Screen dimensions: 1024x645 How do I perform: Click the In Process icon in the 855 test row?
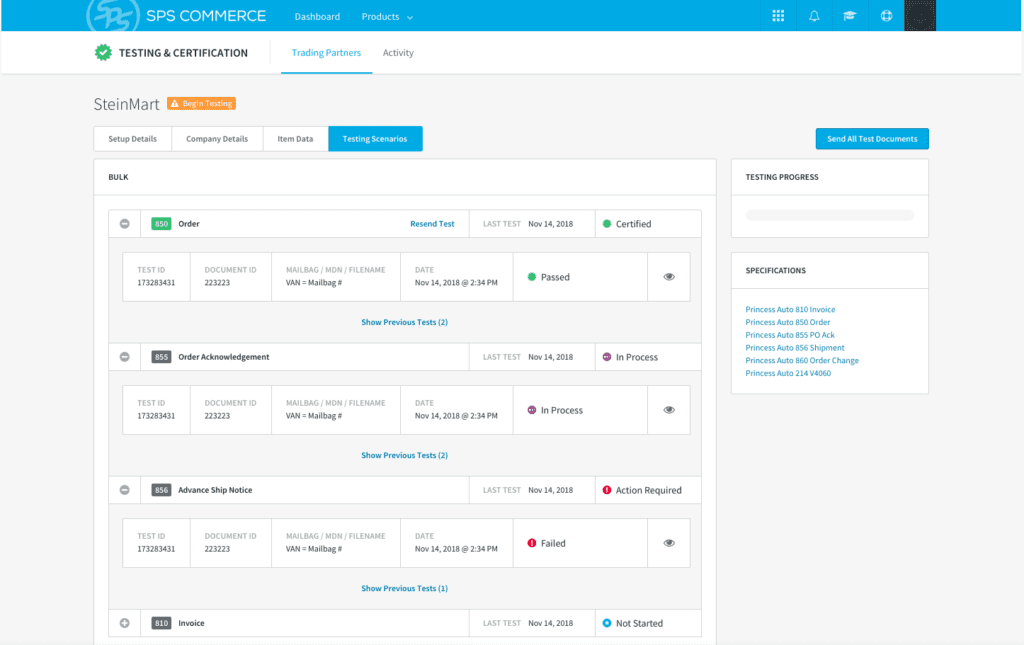click(x=532, y=410)
